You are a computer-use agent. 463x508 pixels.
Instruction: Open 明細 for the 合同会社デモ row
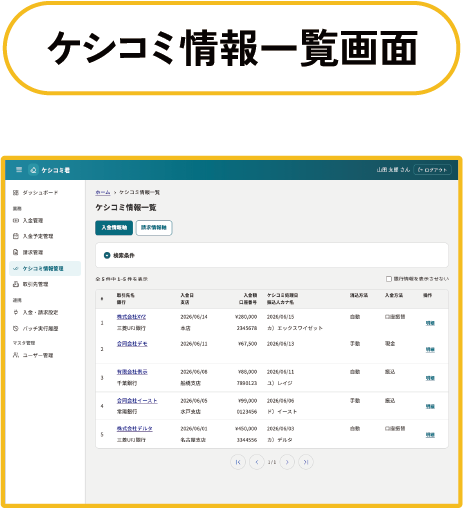pos(430,349)
